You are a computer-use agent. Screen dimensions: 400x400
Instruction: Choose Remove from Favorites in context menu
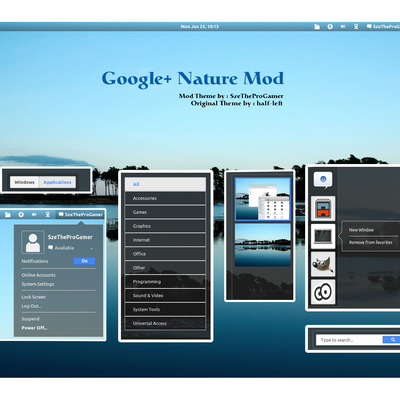coord(371,242)
